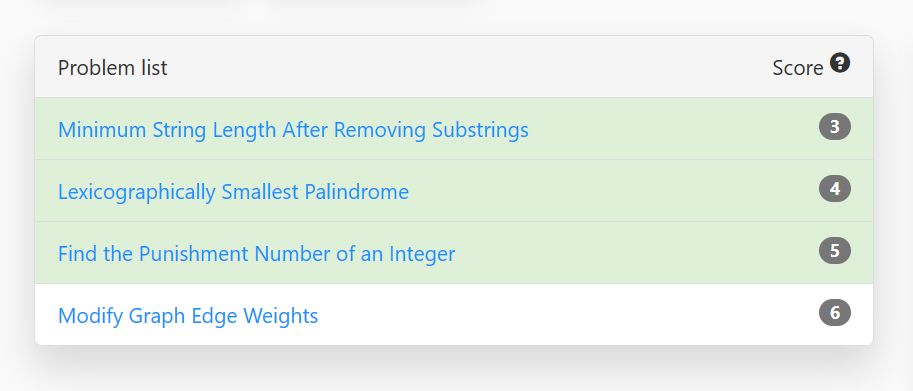Screen dimensions: 913x391
Task: Click the score badge showing 5
Action: (834, 251)
